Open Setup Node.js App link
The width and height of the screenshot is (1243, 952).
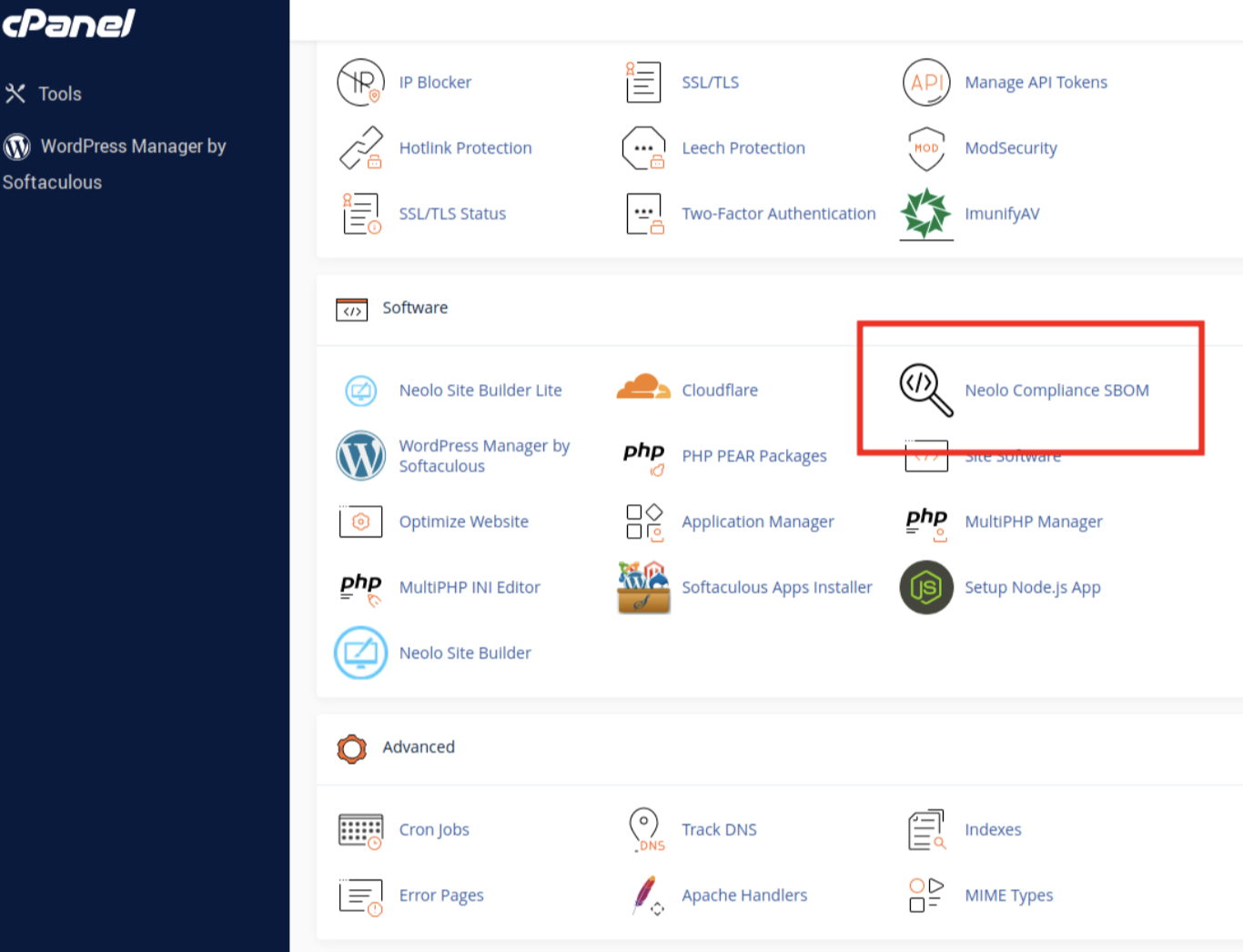coord(1032,587)
